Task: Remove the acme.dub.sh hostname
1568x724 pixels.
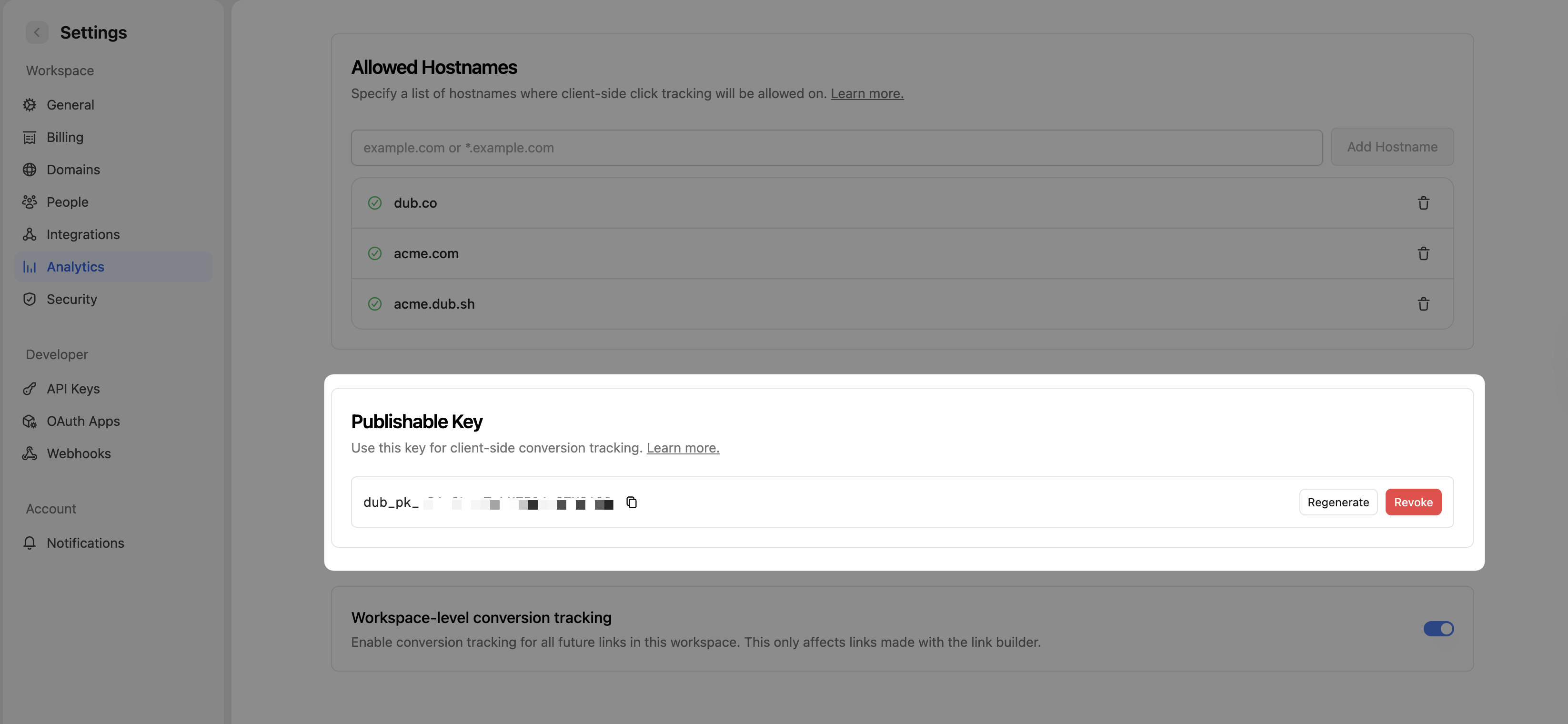Action: tap(1424, 304)
